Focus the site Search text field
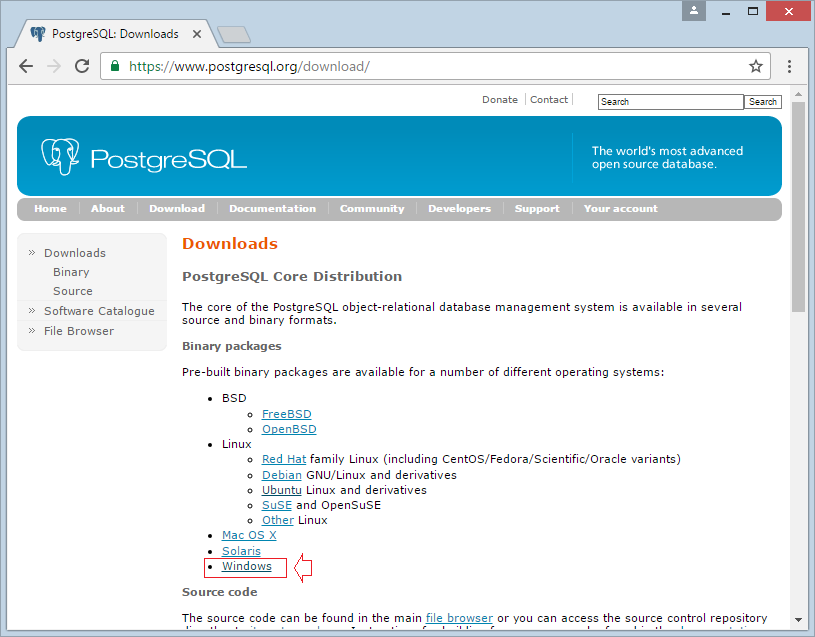 click(x=671, y=102)
